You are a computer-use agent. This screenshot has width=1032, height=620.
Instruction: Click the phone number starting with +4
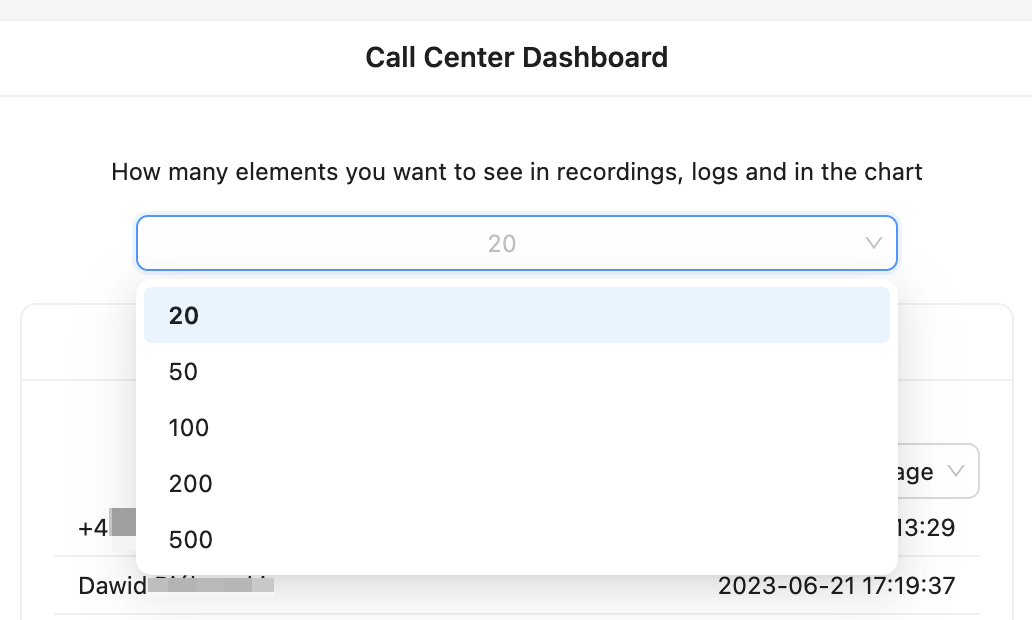pyautogui.click(x=95, y=528)
